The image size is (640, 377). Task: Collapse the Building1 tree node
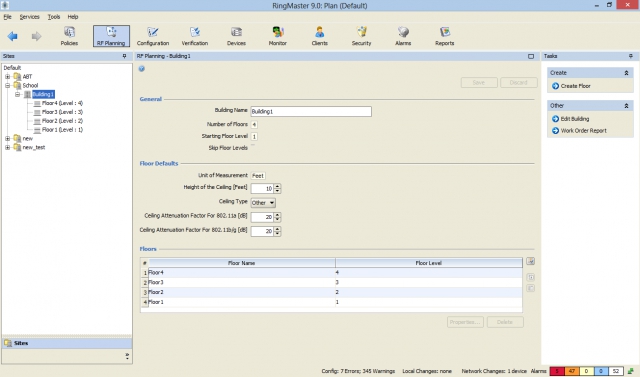18,95
